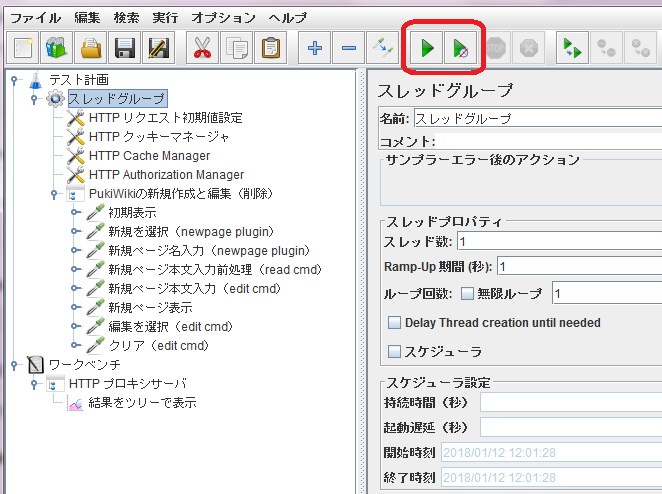Check Delay Thread creation until needed
The image size is (662, 494).
pos(394,323)
